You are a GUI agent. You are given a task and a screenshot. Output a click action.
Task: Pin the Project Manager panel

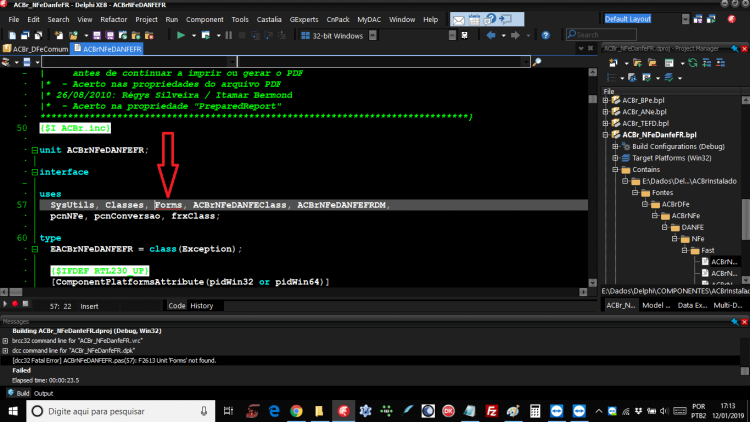coord(735,49)
